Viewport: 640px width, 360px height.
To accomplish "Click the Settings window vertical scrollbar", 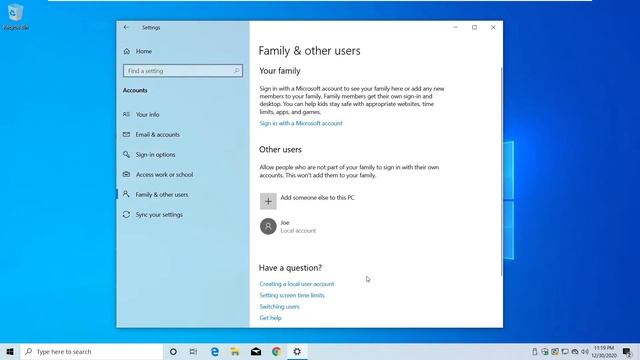I will (x=502, y=171).
